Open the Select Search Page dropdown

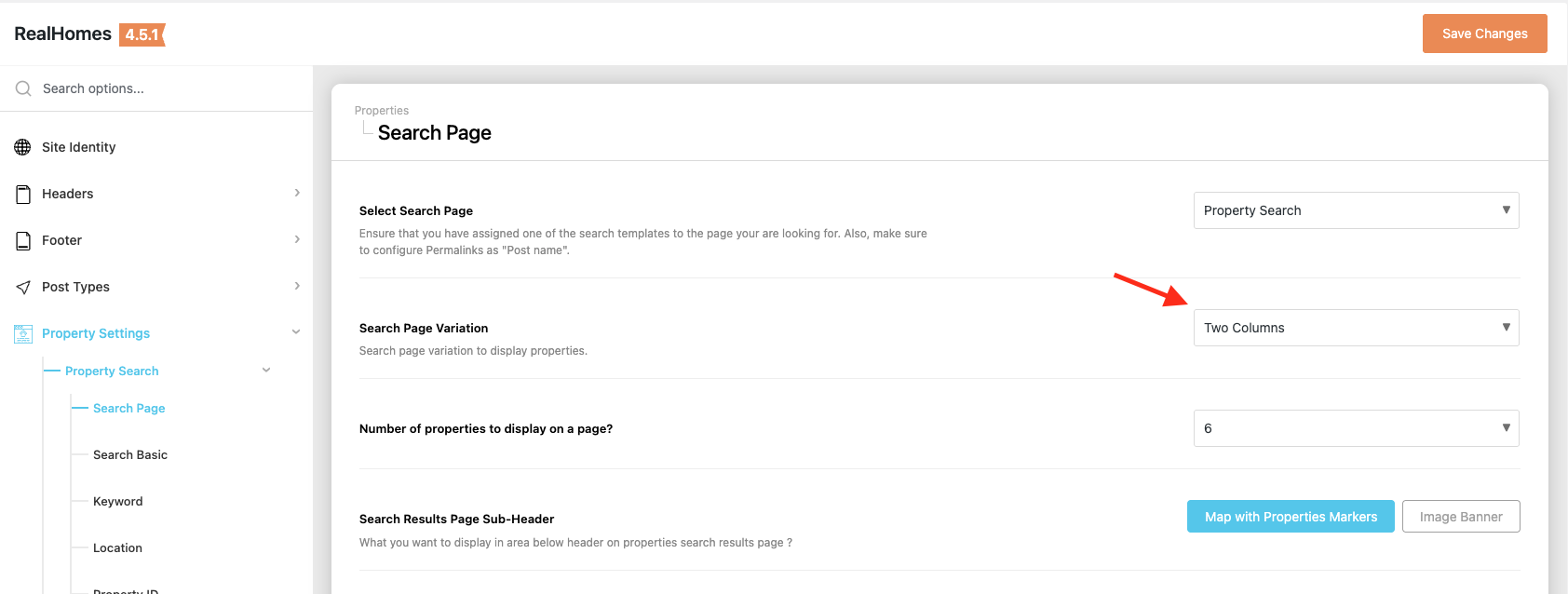point(1356,210)
